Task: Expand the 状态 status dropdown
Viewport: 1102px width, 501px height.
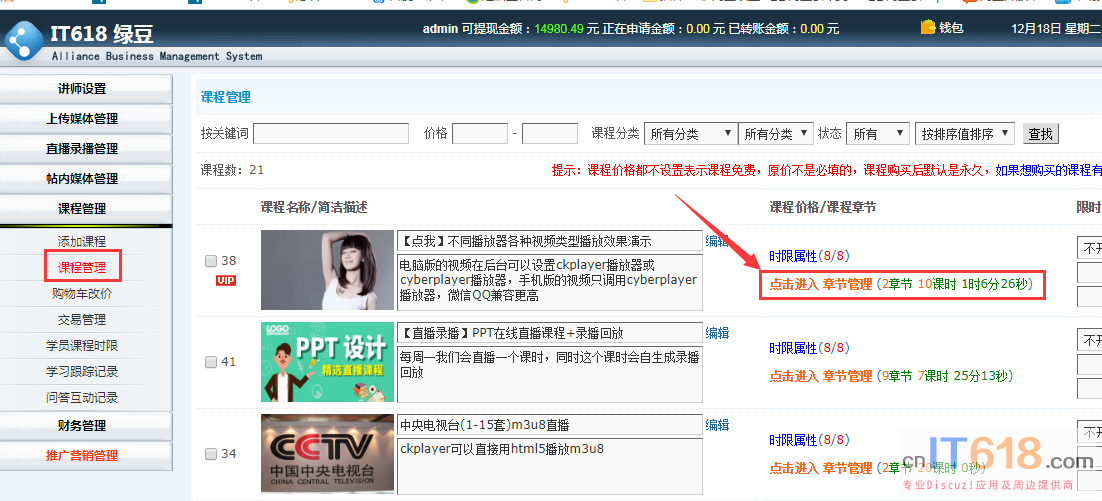Action: pos(877,133)
